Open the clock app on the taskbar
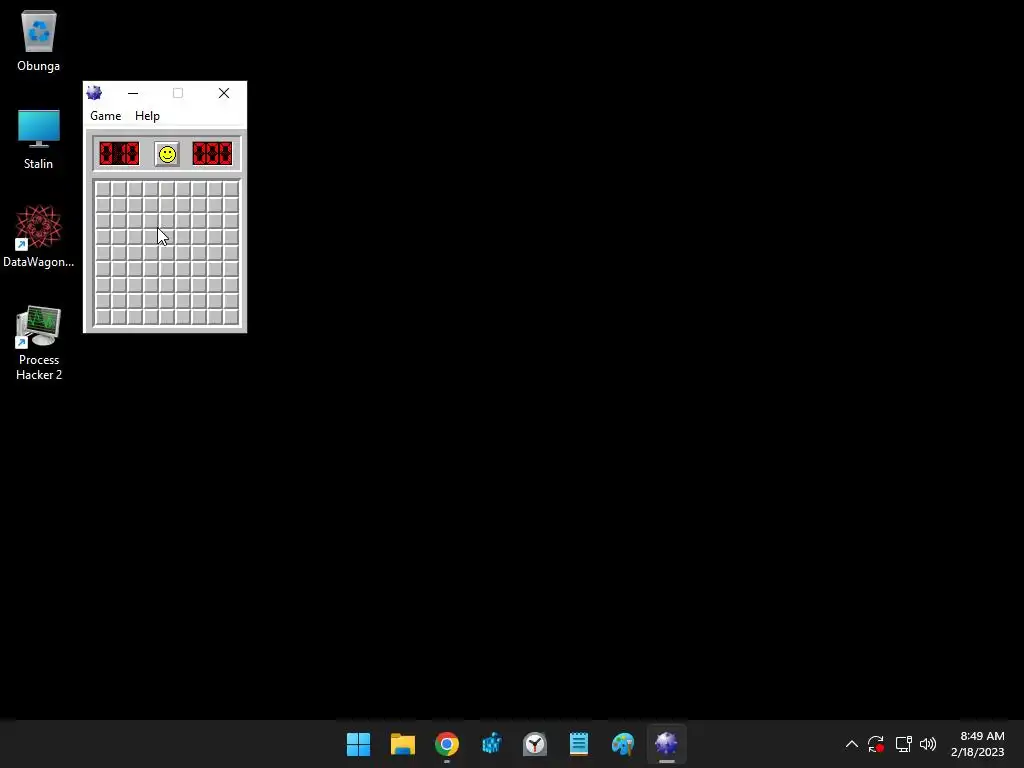 pyautogui.click(x=535, y=744)
